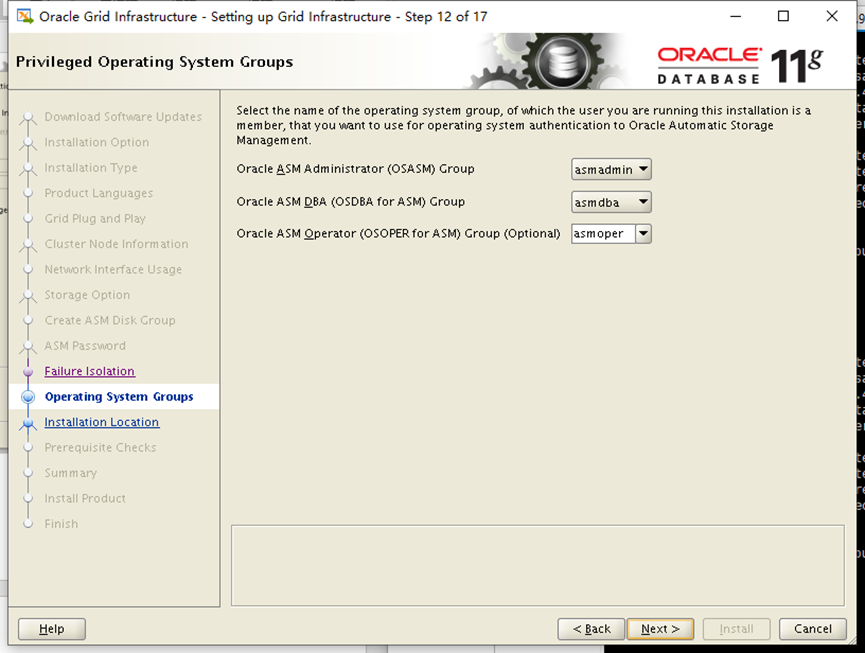The image size is (865, 653).
Task: Open the OSOPER group dropdown showing asmoper
Action: 611,234
